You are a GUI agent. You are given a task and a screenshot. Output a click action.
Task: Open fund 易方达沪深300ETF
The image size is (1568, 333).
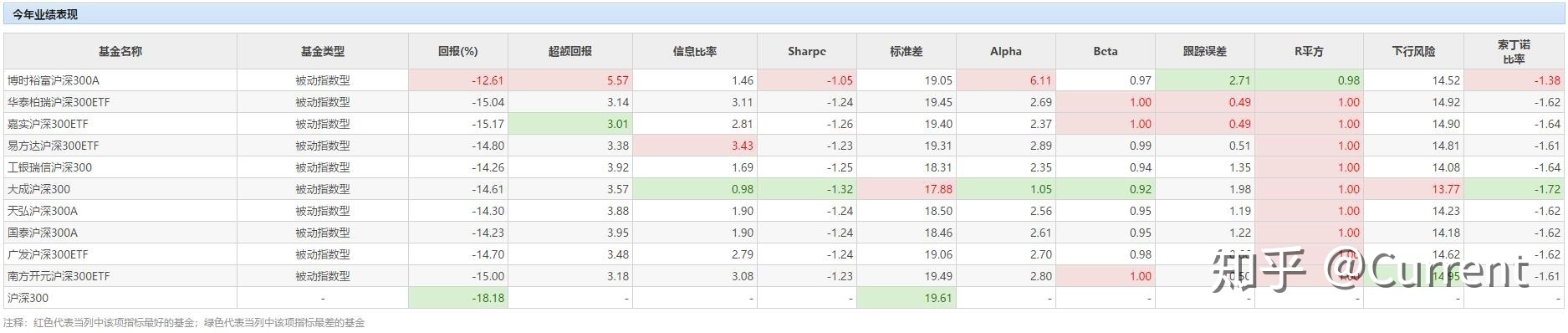[x=54, y=146]
